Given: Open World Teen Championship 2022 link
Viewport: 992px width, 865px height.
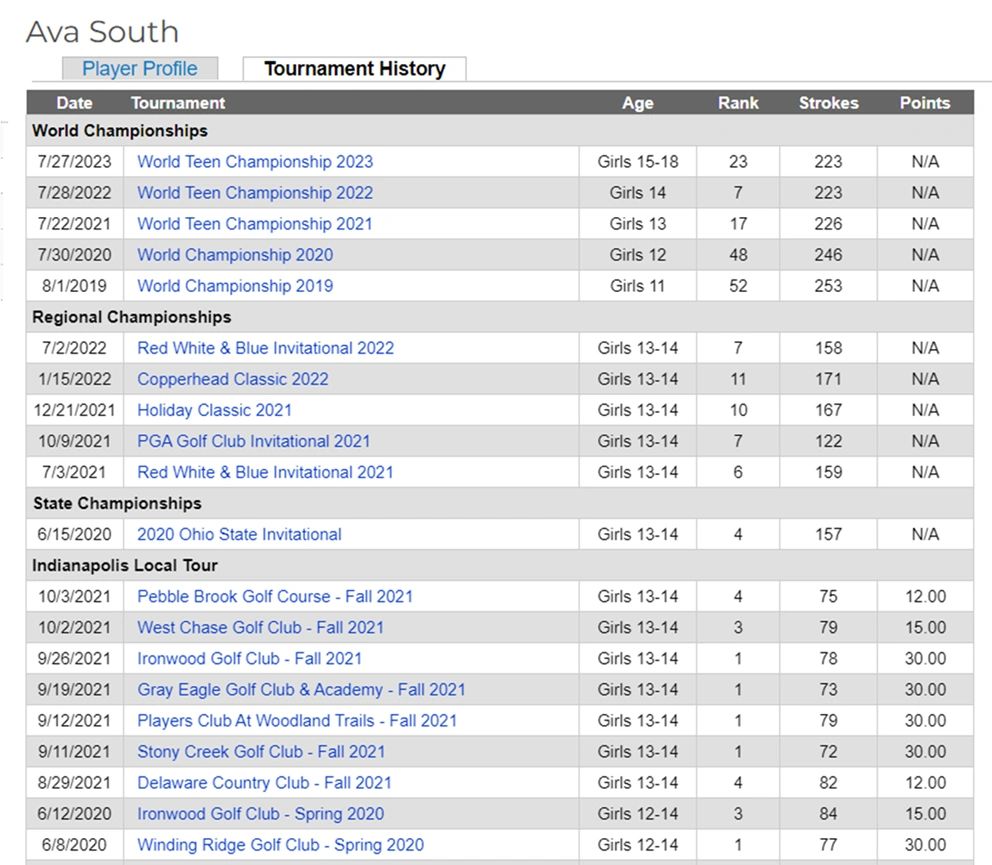Looking at the screenshot, I should coord(255,193).
